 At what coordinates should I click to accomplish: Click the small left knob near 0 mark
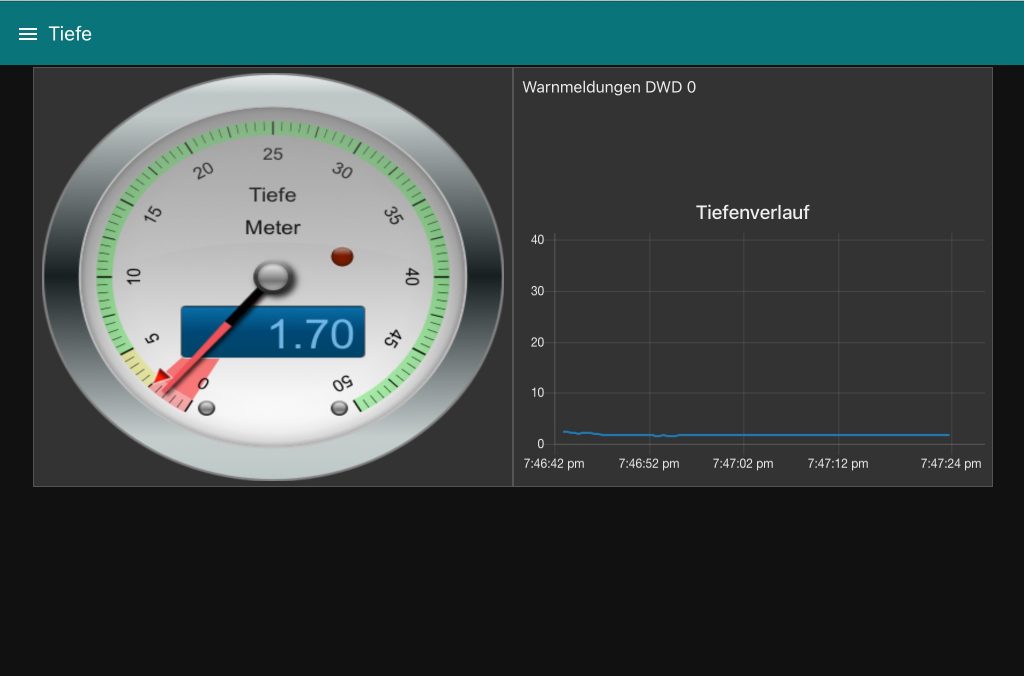pyautogui.click(x=207, y=408)
